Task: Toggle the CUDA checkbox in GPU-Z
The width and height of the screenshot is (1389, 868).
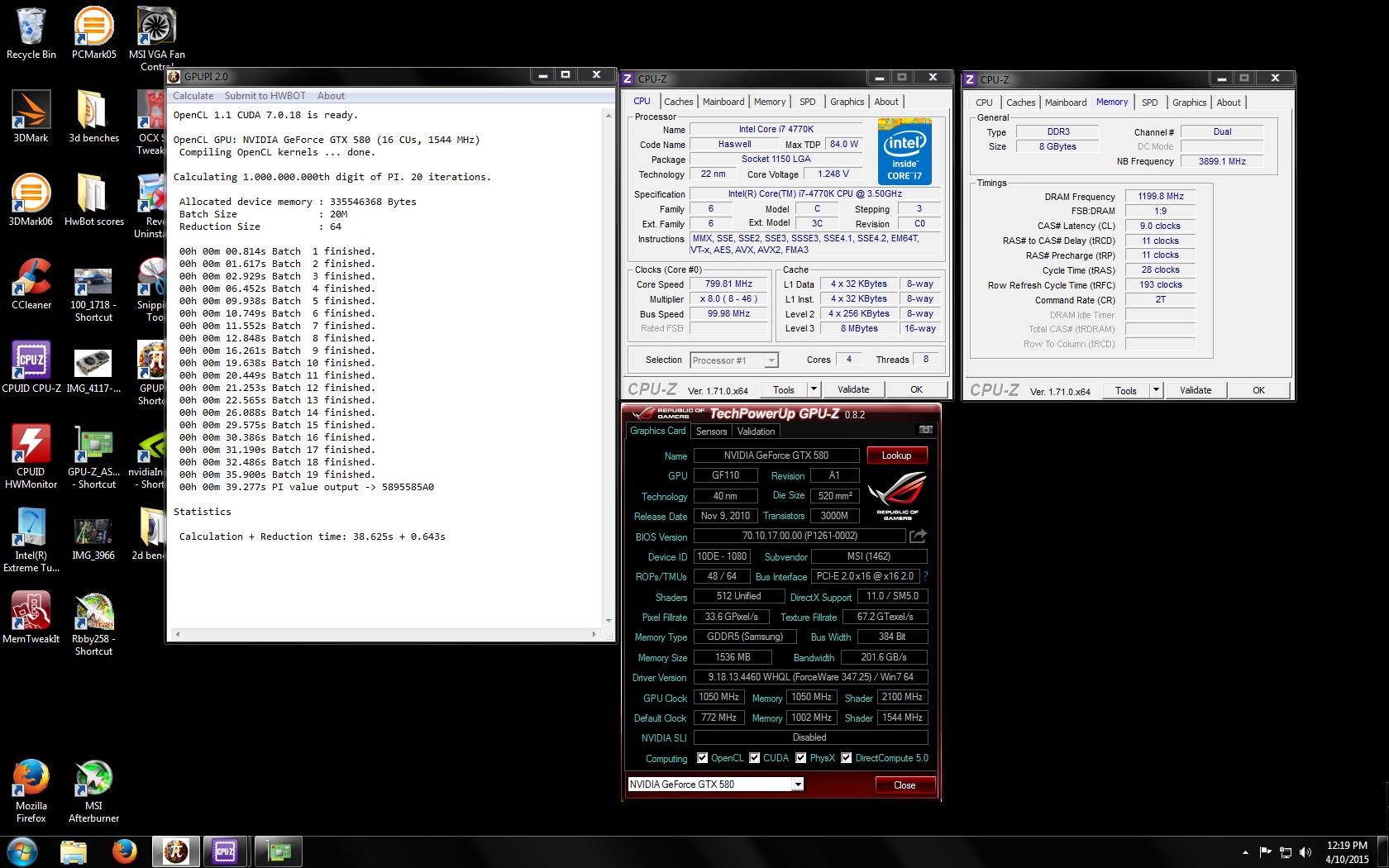Action: [x=754, y=758]
